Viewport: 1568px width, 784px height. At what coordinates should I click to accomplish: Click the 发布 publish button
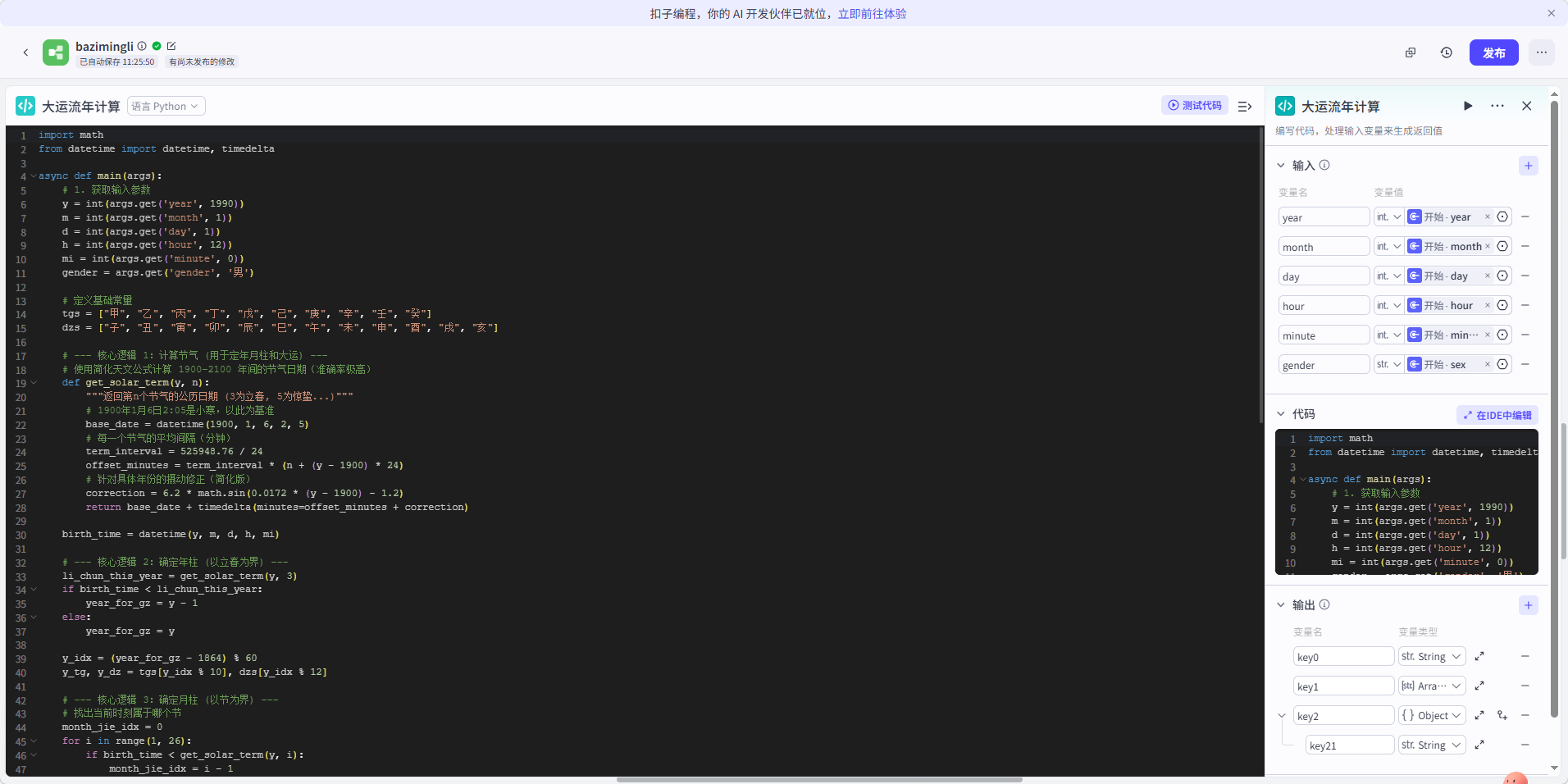point(1493,52)
